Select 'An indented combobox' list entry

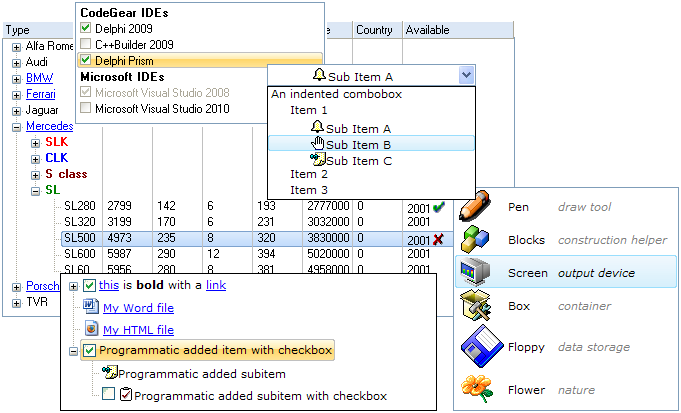[x=337, y=94]
